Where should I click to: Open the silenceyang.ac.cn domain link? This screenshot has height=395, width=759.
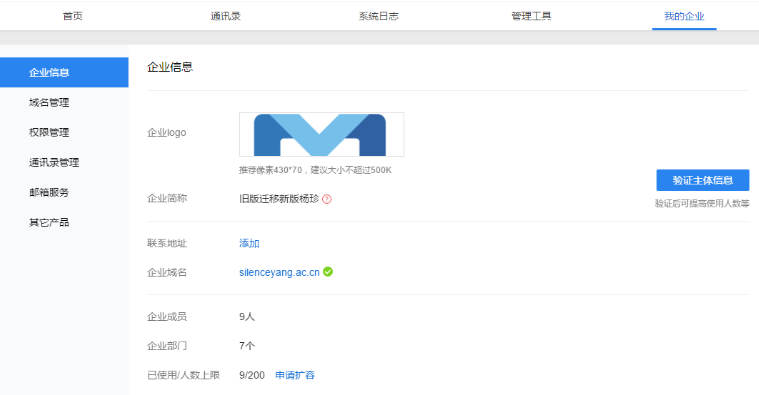coord(279,273)
